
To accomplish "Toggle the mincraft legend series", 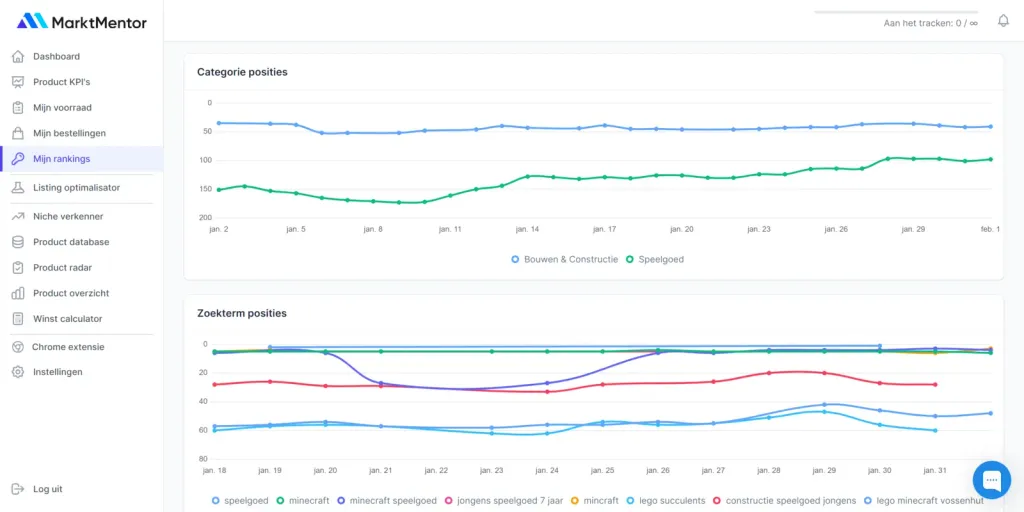I will 594,501.
